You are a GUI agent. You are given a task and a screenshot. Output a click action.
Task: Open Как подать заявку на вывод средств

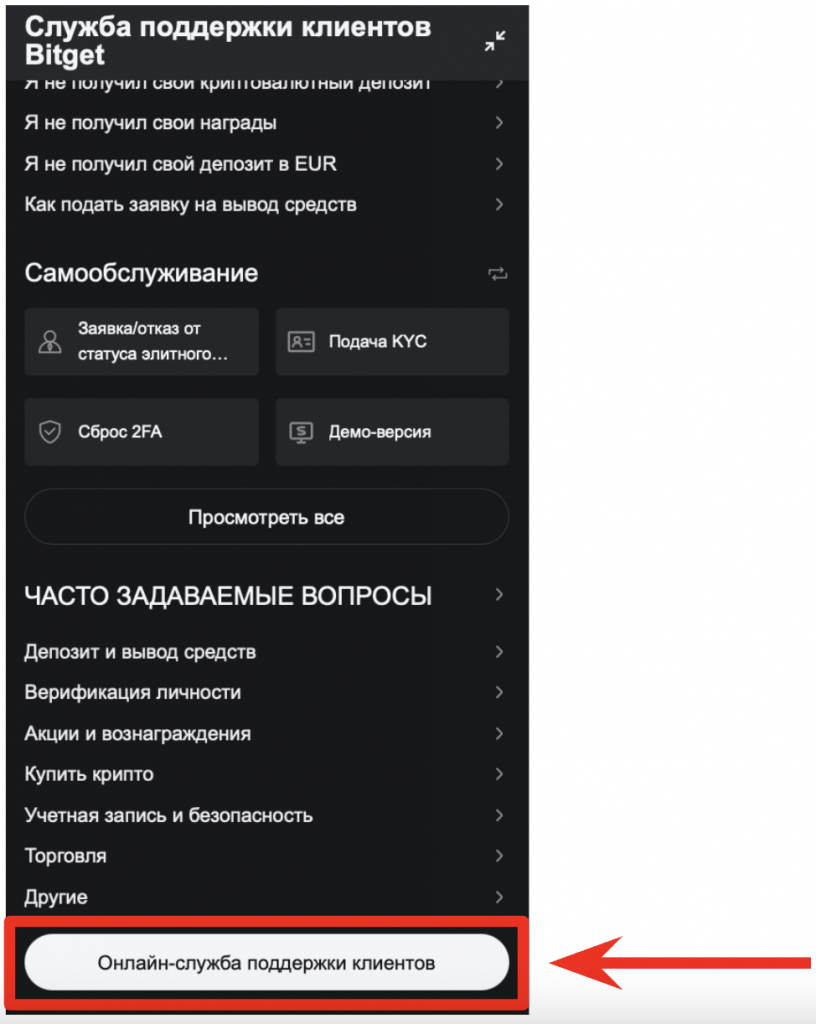(266, 204)
